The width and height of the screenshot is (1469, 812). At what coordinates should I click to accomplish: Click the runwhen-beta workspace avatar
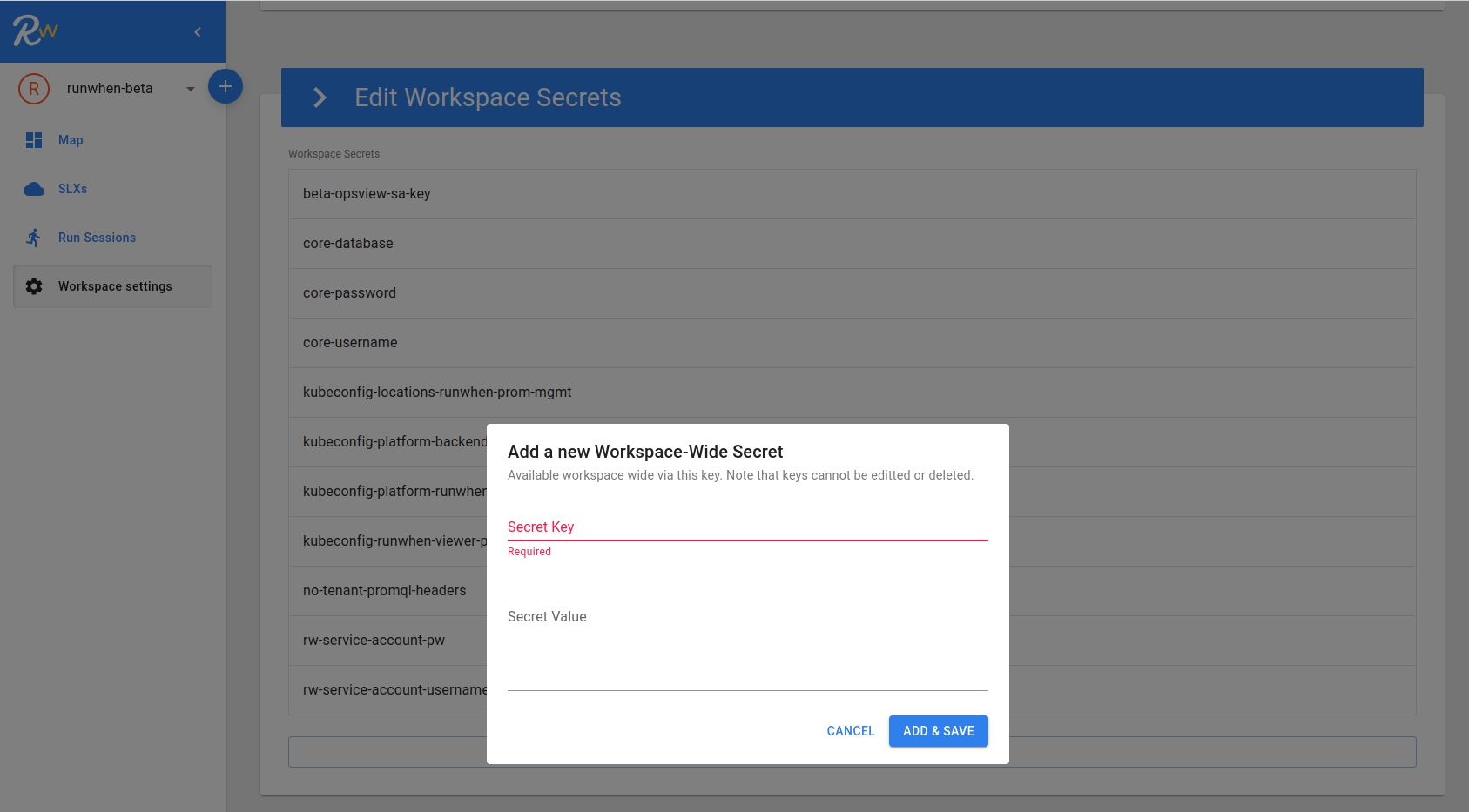pyautogui.click(x=34, y=89)
